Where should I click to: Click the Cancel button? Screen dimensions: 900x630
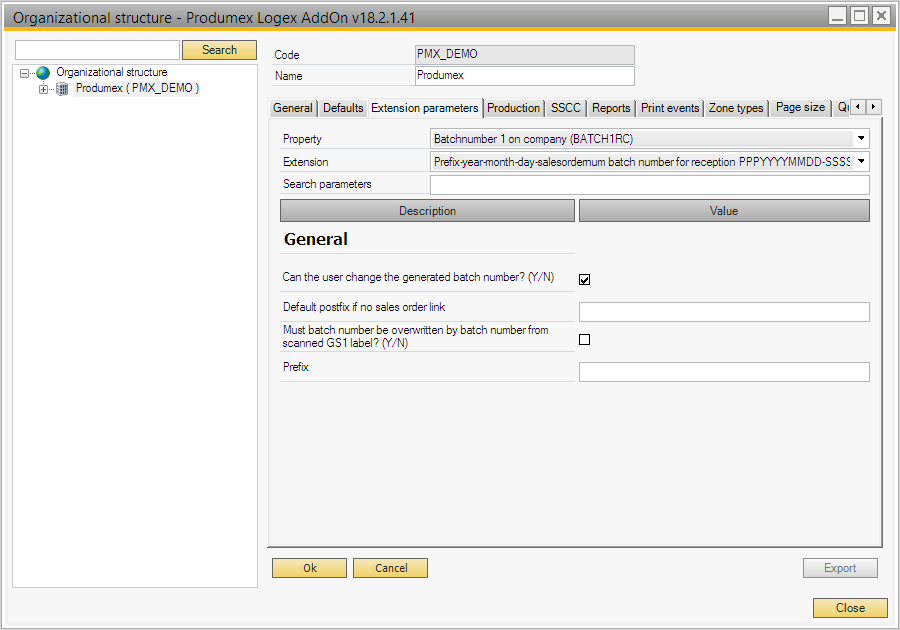(390, 568)
